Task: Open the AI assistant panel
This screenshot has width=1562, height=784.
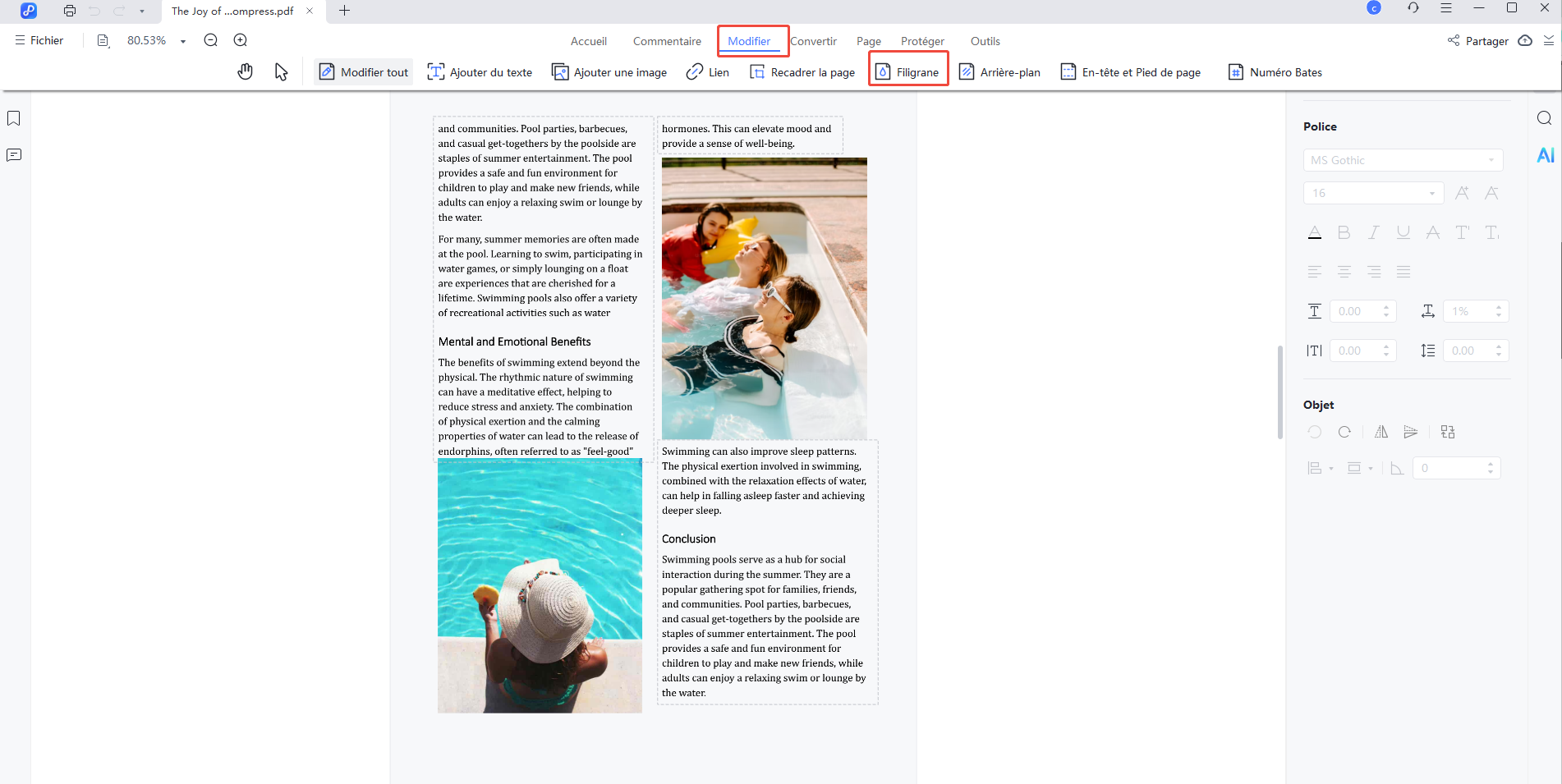Action: tap(1545, 155)
